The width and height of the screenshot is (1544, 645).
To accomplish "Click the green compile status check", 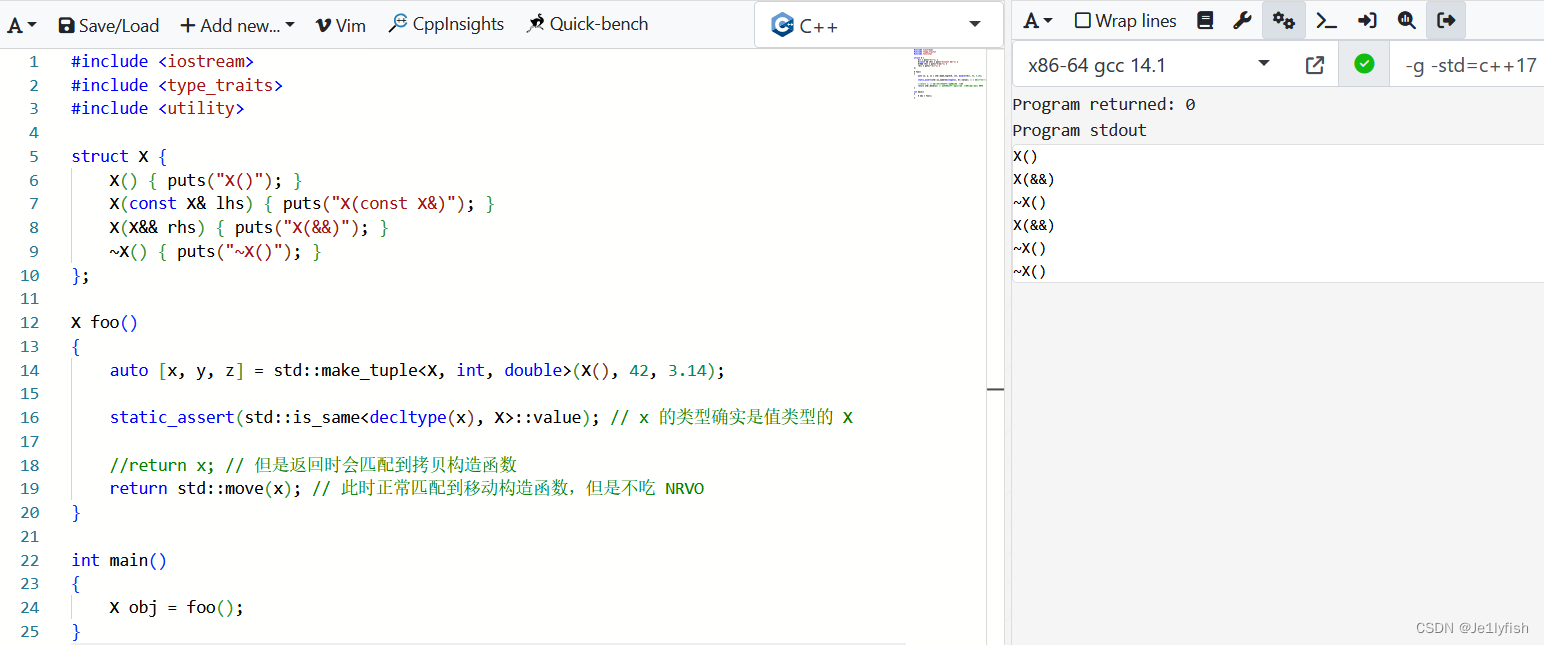I will (1364, 62).
